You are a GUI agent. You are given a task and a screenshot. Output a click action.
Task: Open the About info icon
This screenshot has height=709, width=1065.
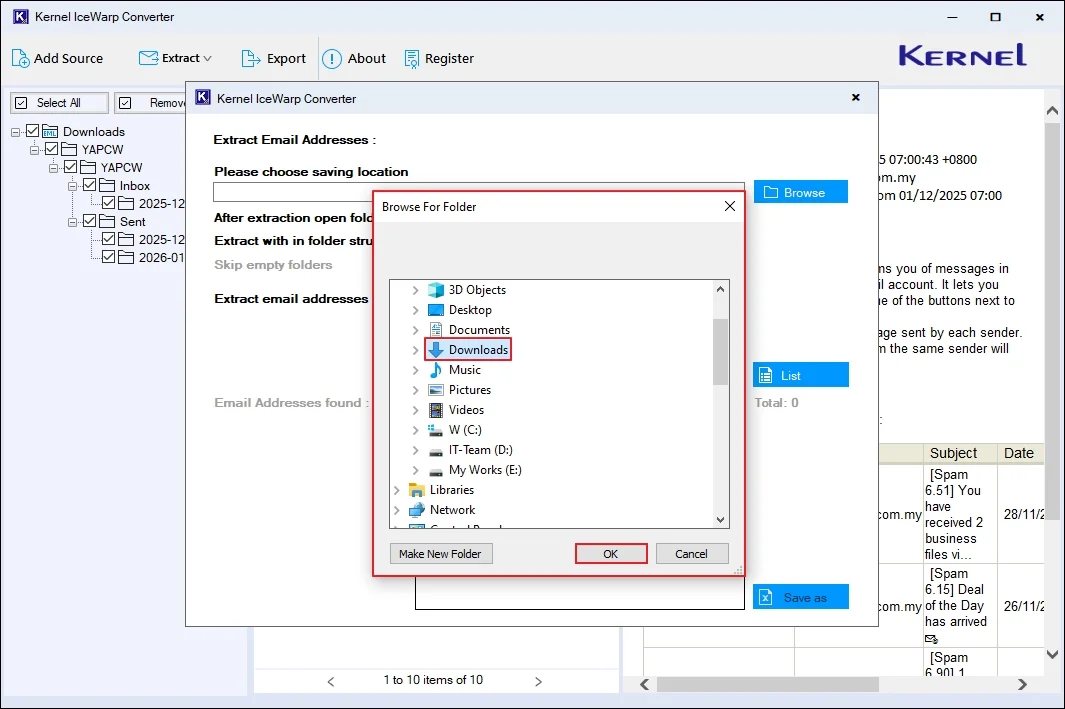332,59
